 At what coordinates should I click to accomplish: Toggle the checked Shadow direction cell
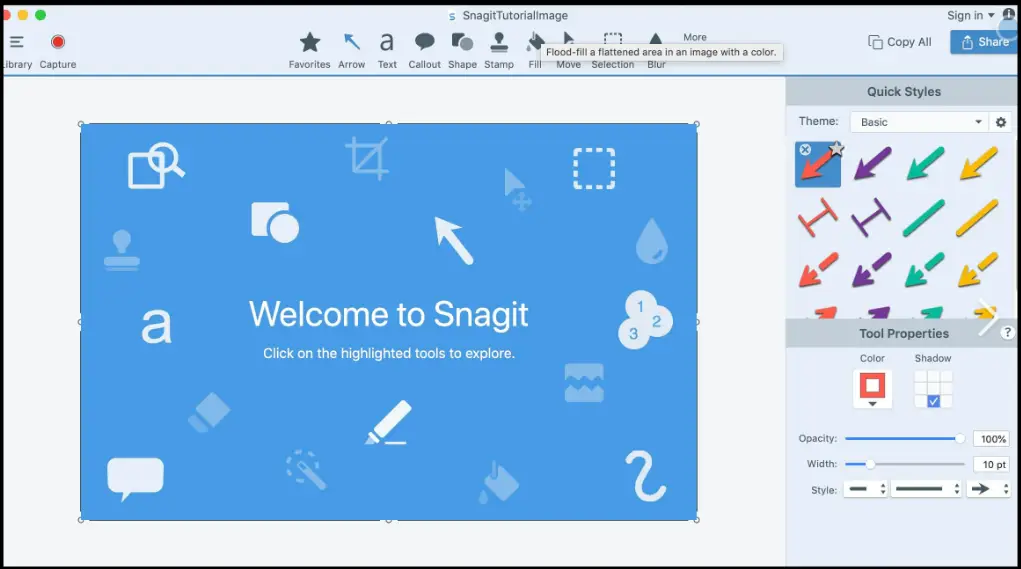click(x=933, y=401)
